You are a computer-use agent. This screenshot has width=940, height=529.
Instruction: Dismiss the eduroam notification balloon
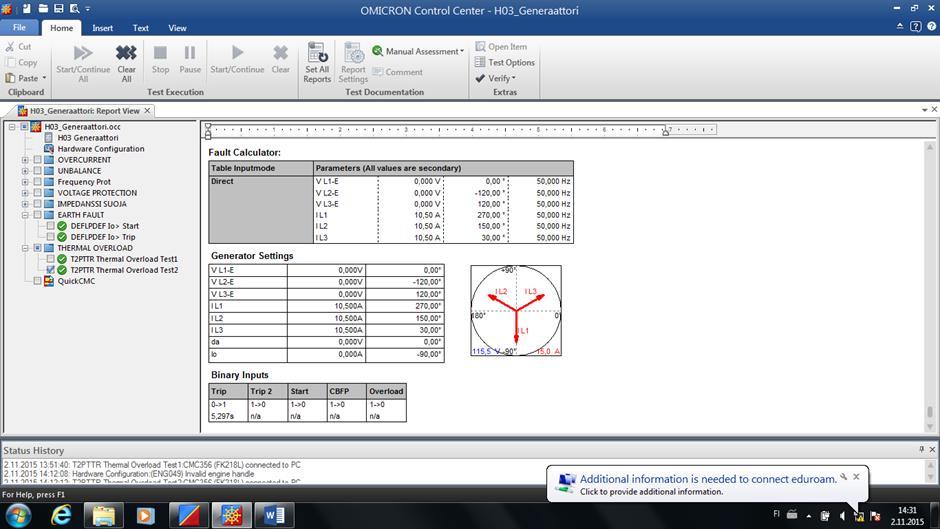point(856,476)
